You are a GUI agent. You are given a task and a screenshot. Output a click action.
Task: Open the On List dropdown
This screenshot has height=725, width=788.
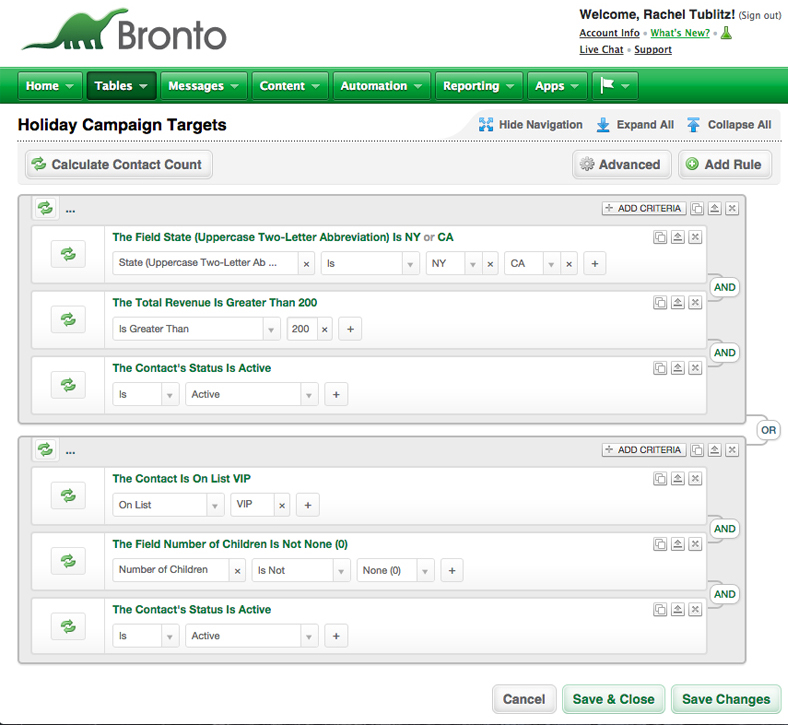point(167,505)
